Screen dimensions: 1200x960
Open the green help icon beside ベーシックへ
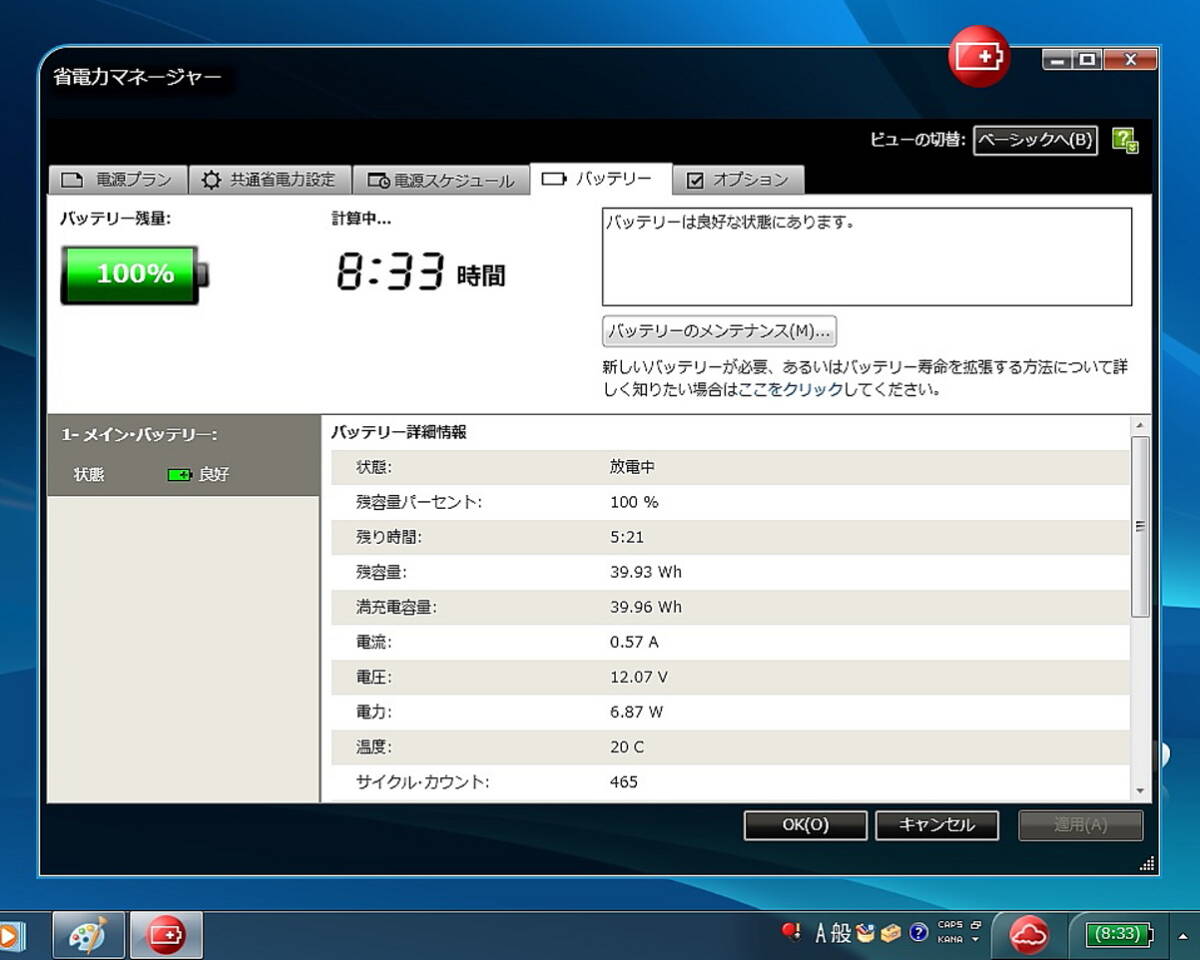(1126, 140)
